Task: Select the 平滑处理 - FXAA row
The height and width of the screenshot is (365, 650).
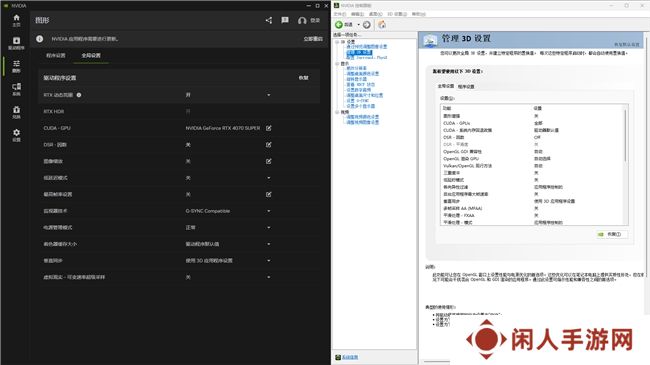Action: 531,215
